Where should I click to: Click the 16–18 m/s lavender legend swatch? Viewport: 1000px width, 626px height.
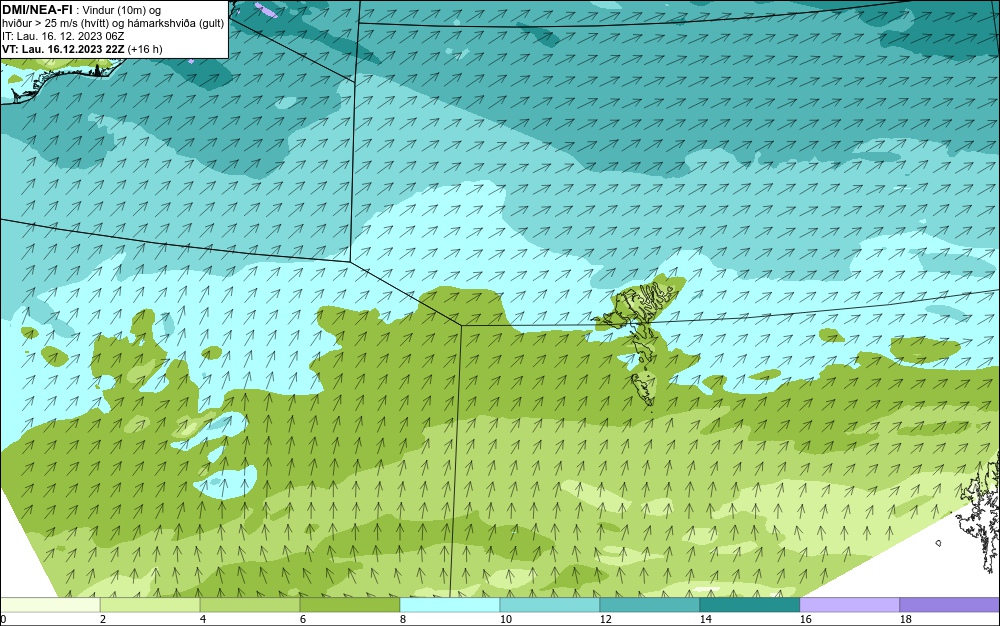pyautogui.click(x=849, y=605)
